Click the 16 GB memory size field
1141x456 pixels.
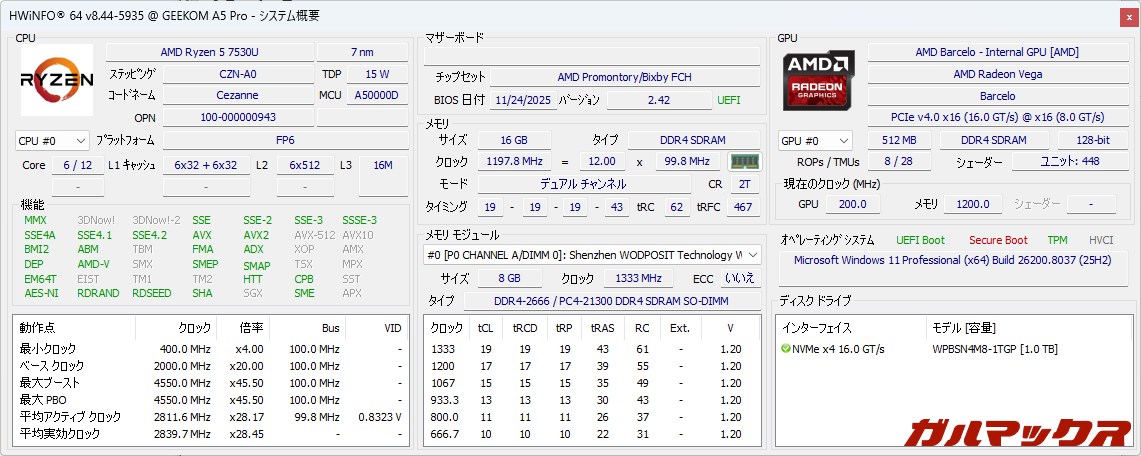514,140
